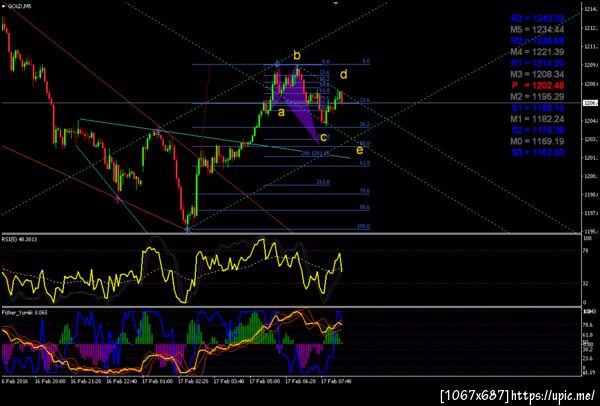The image size is (600, 406).
Task: Click the 16 Feb 21:20 time axis label
Action: [84, 382]
